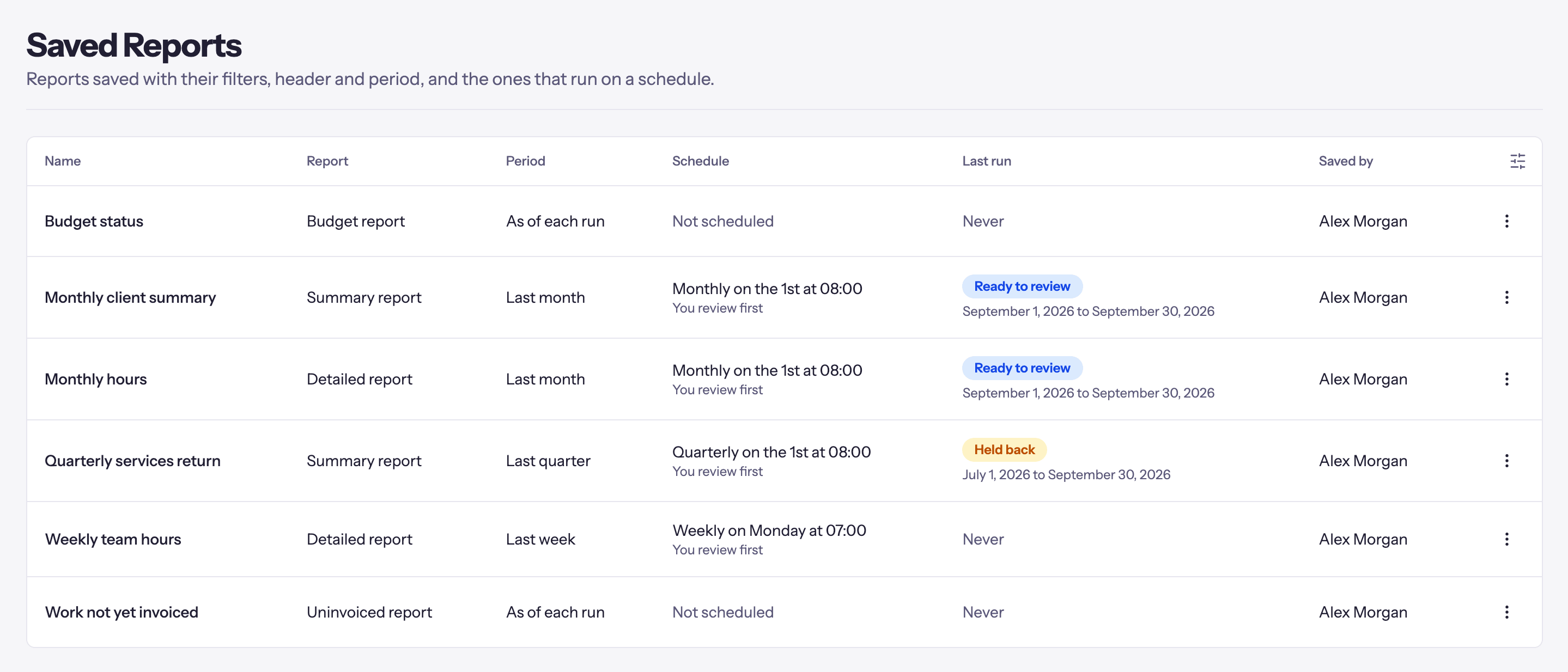The width and height of the screenshot is (1568, 672).
Task: Click the Schedule column header
Action: click(x=701, y=161)
